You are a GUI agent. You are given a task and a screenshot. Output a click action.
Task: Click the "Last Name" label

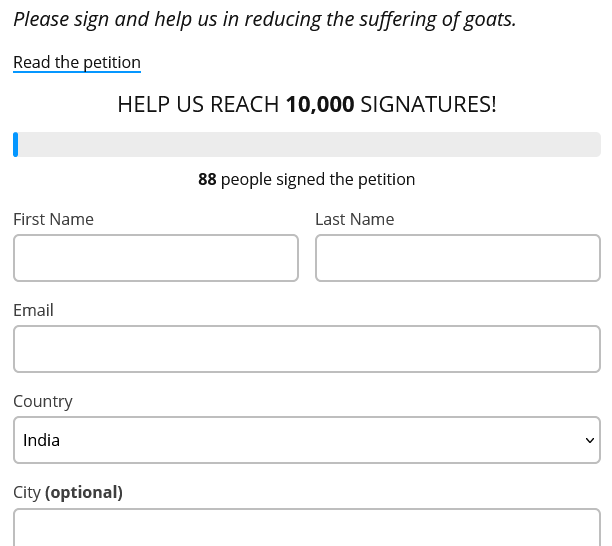pyautogui.click(x=354, y=219)
